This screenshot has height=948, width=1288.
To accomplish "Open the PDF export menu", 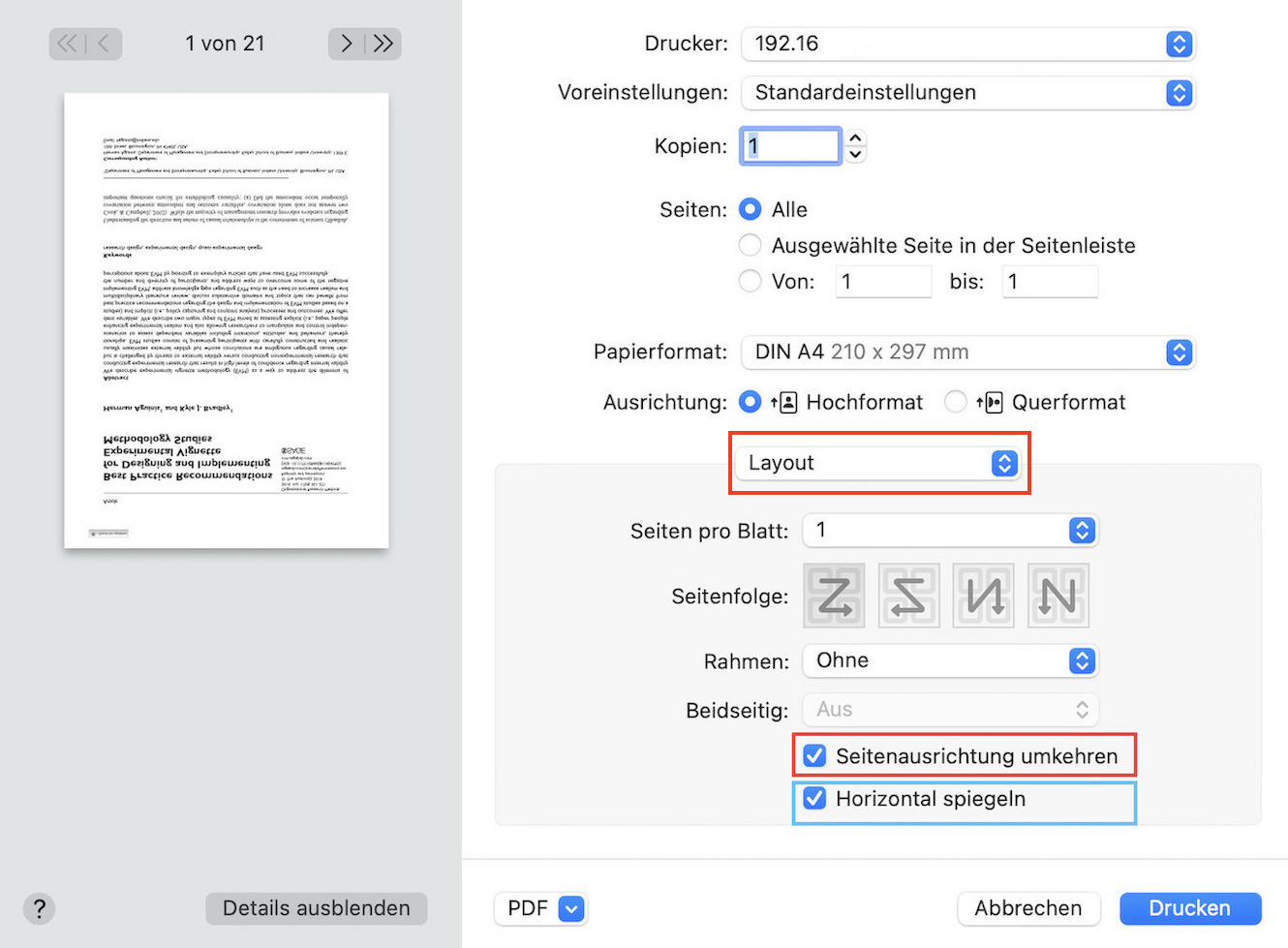I will (x=540, y=908).
